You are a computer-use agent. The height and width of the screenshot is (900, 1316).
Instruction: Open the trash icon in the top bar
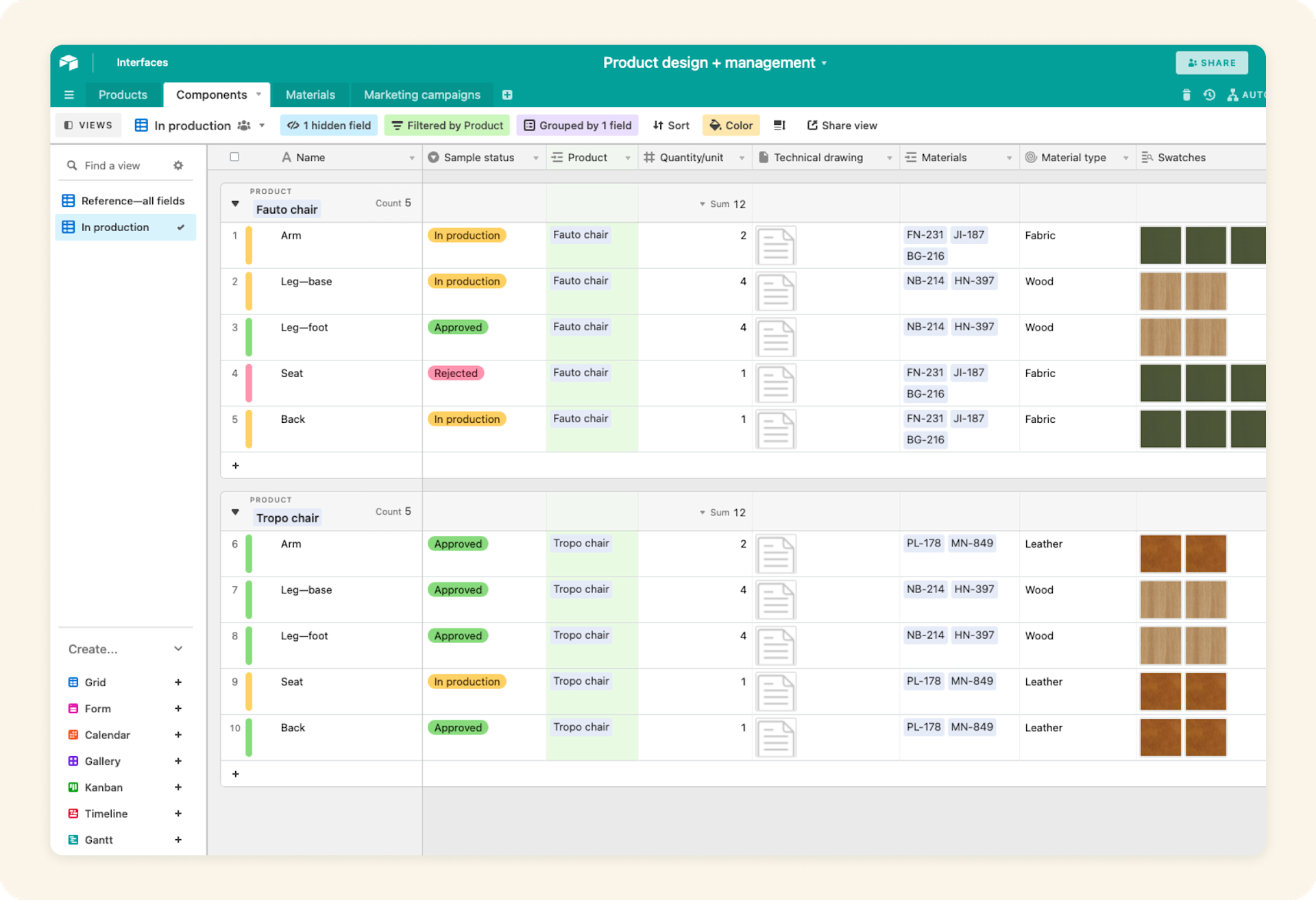click(x=1186, y=95)
